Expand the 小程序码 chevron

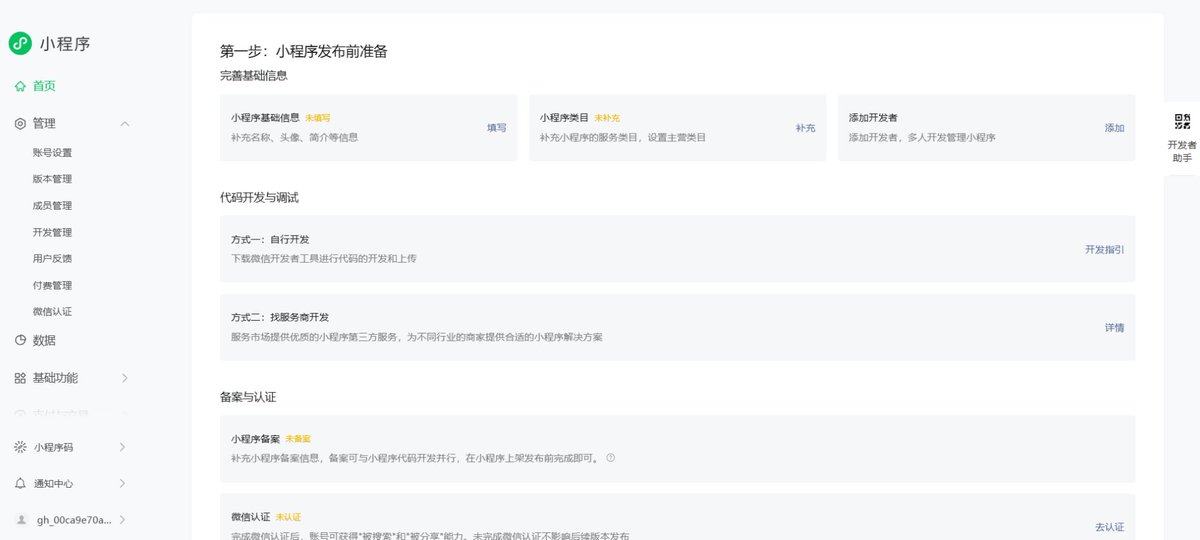[122, 447]
